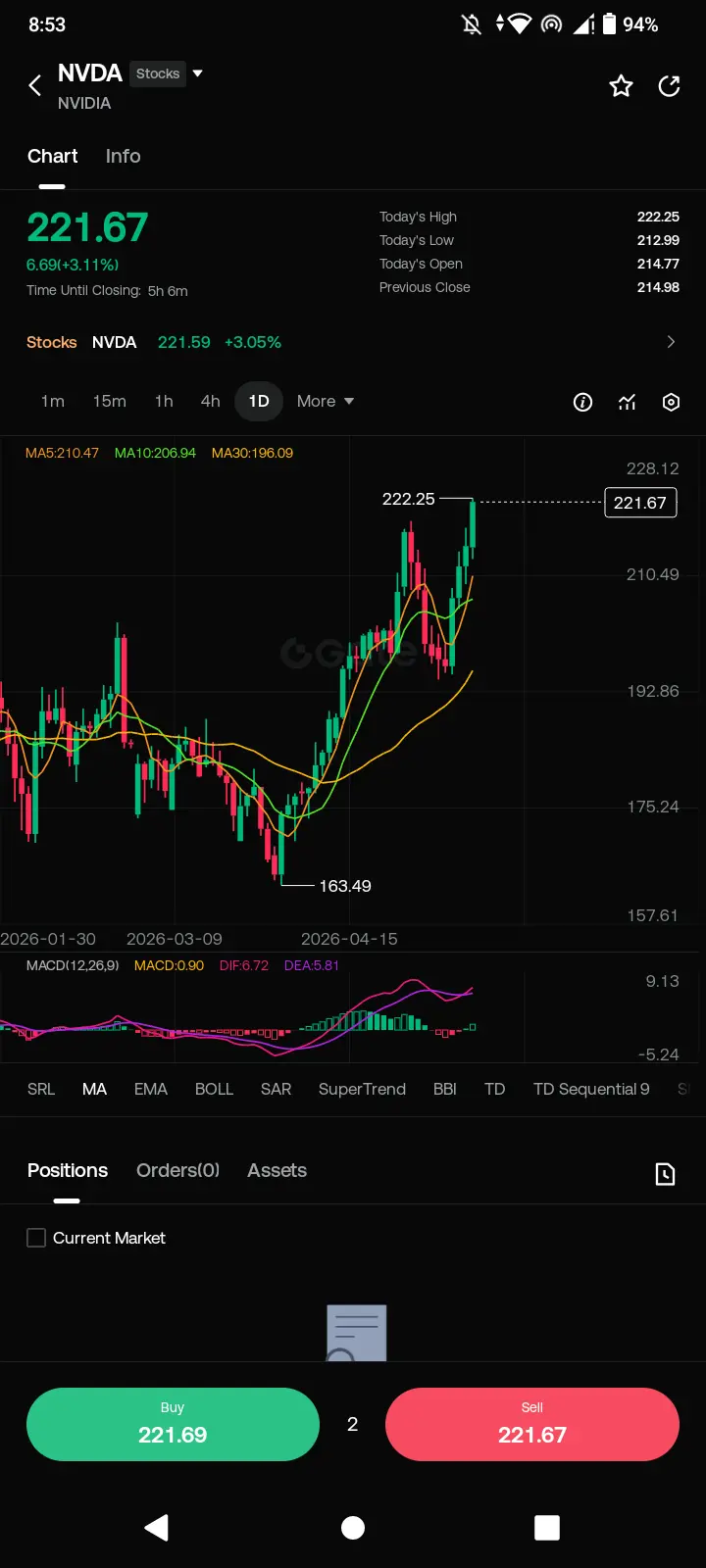This screenshot has width=706, height=1568.
Task: Tap the 2026-03-09 date label
Action: [x=175, y=939]
